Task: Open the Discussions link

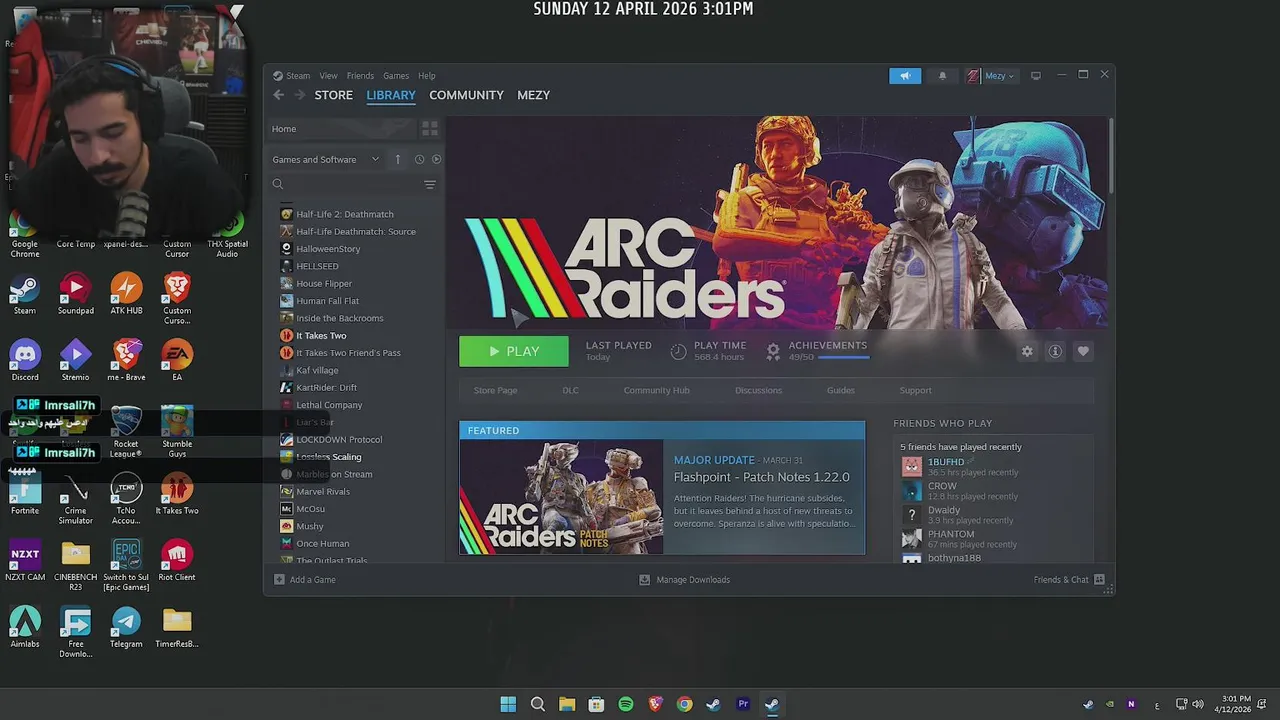Action: [x=758, y=390]
